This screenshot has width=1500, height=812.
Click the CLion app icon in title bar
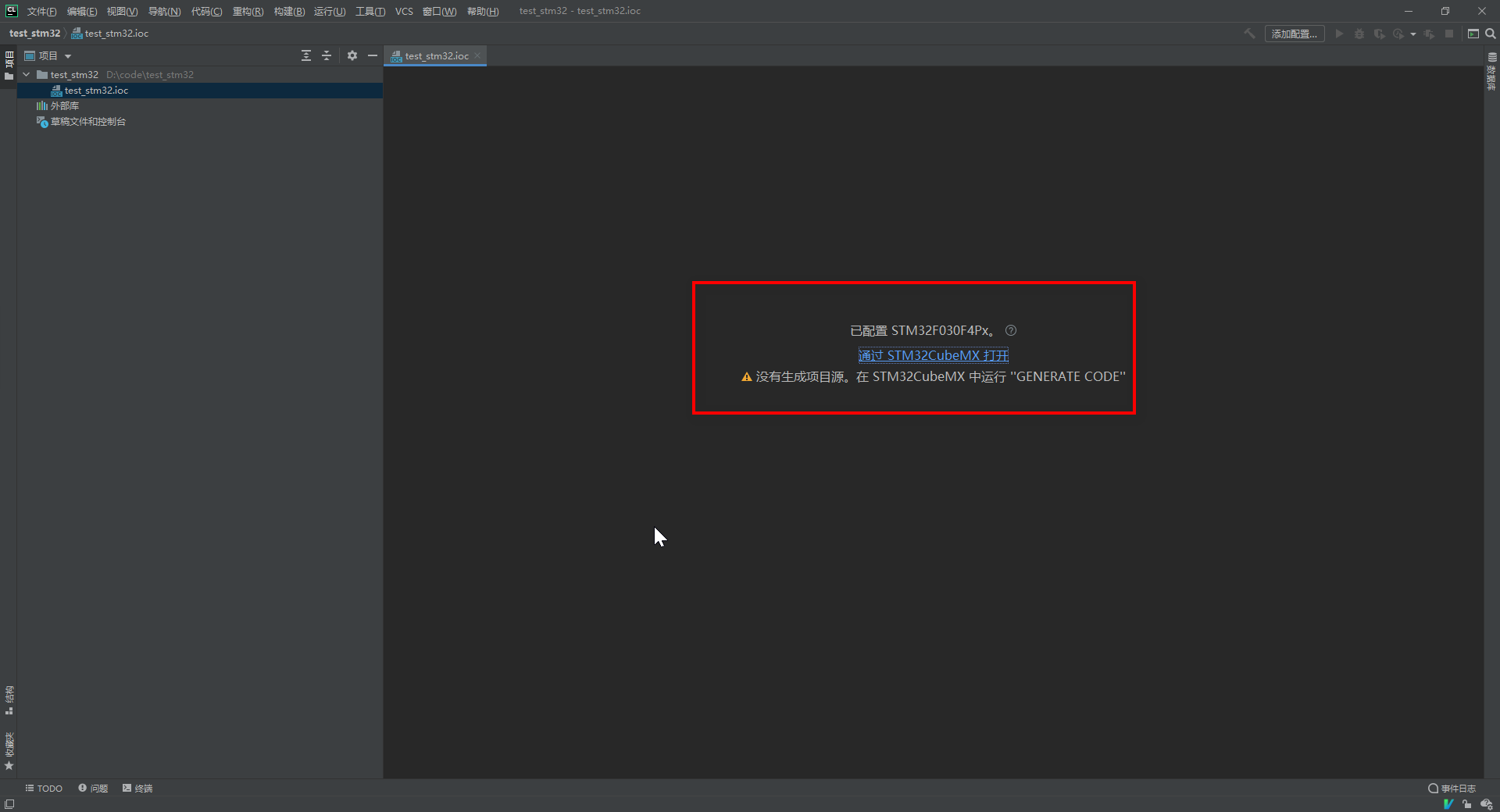click(x=11, y=10)
